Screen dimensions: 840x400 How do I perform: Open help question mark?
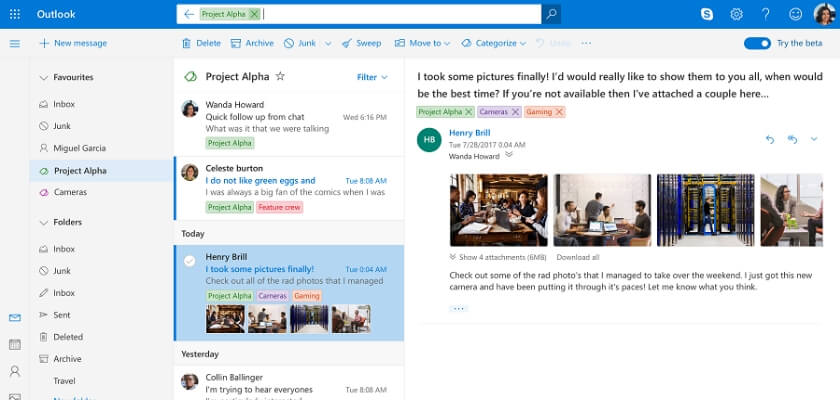tap(766, 14)
